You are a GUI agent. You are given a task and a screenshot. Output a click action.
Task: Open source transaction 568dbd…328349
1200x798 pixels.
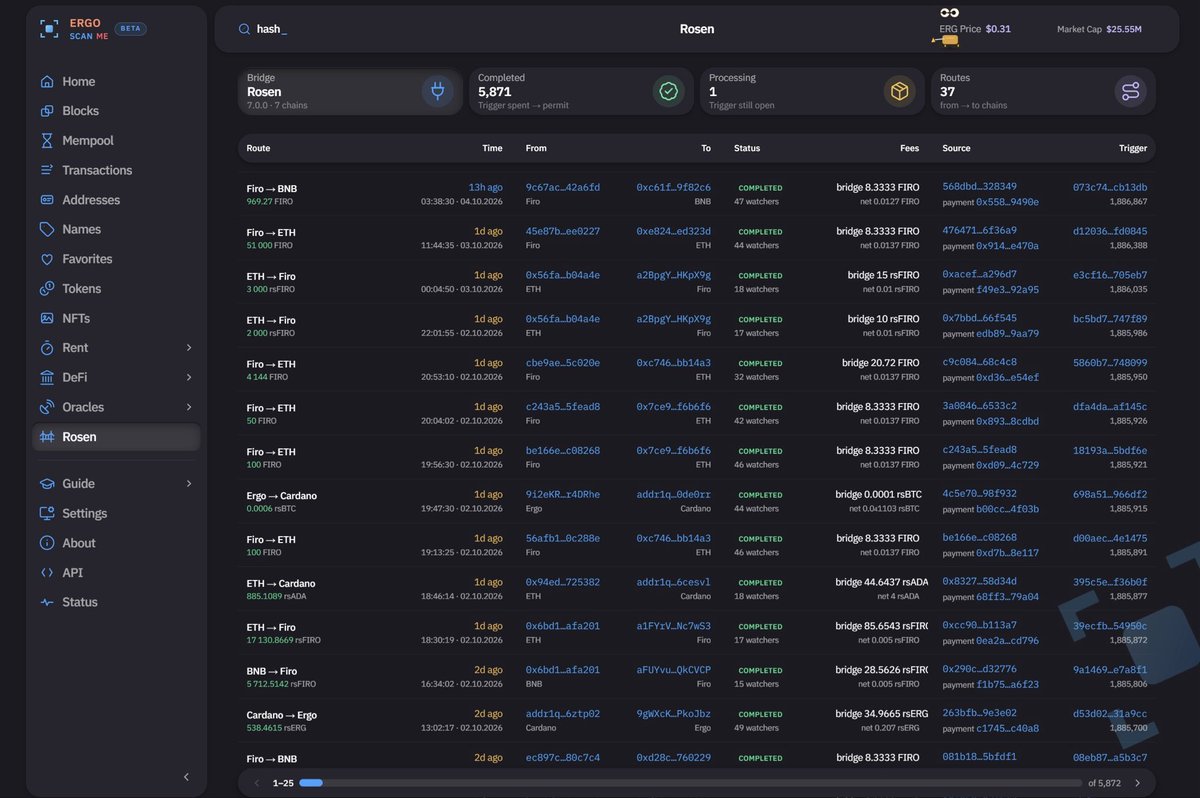pyautogui.click(x=980, y=186)
